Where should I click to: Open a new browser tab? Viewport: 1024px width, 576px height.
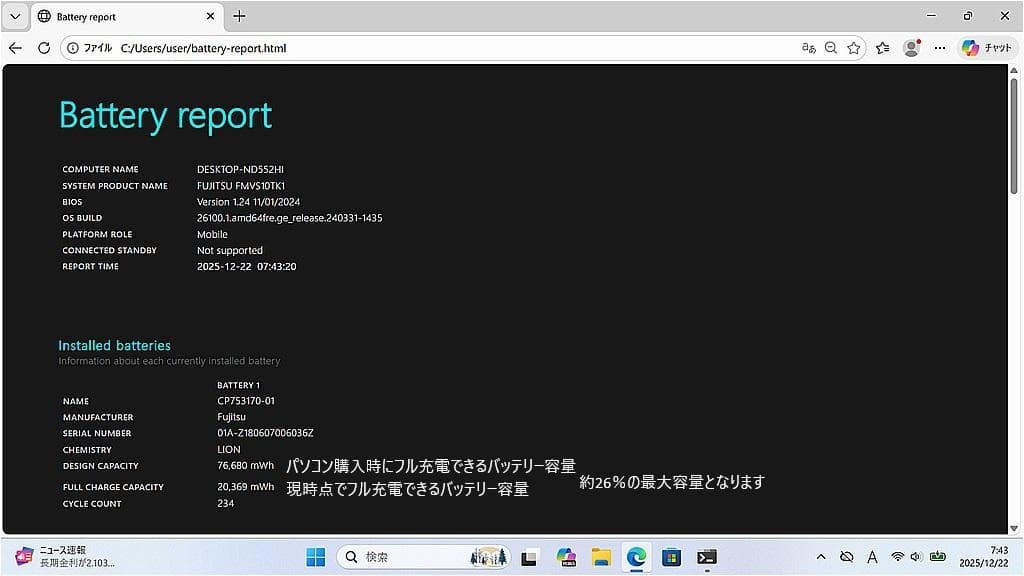point(238,16)
